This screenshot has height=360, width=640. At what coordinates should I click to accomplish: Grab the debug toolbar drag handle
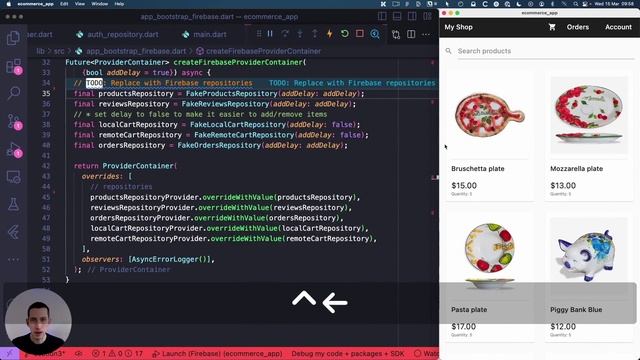259,34
